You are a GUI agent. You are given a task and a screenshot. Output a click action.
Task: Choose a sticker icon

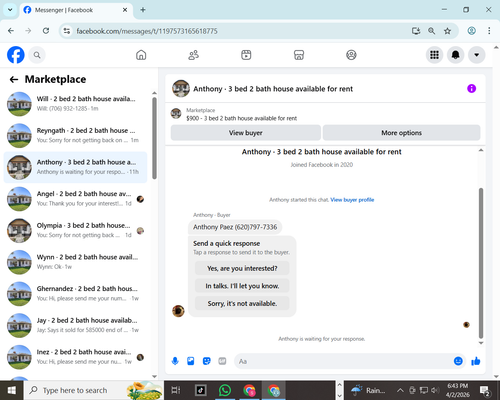(x=207, y=361)
